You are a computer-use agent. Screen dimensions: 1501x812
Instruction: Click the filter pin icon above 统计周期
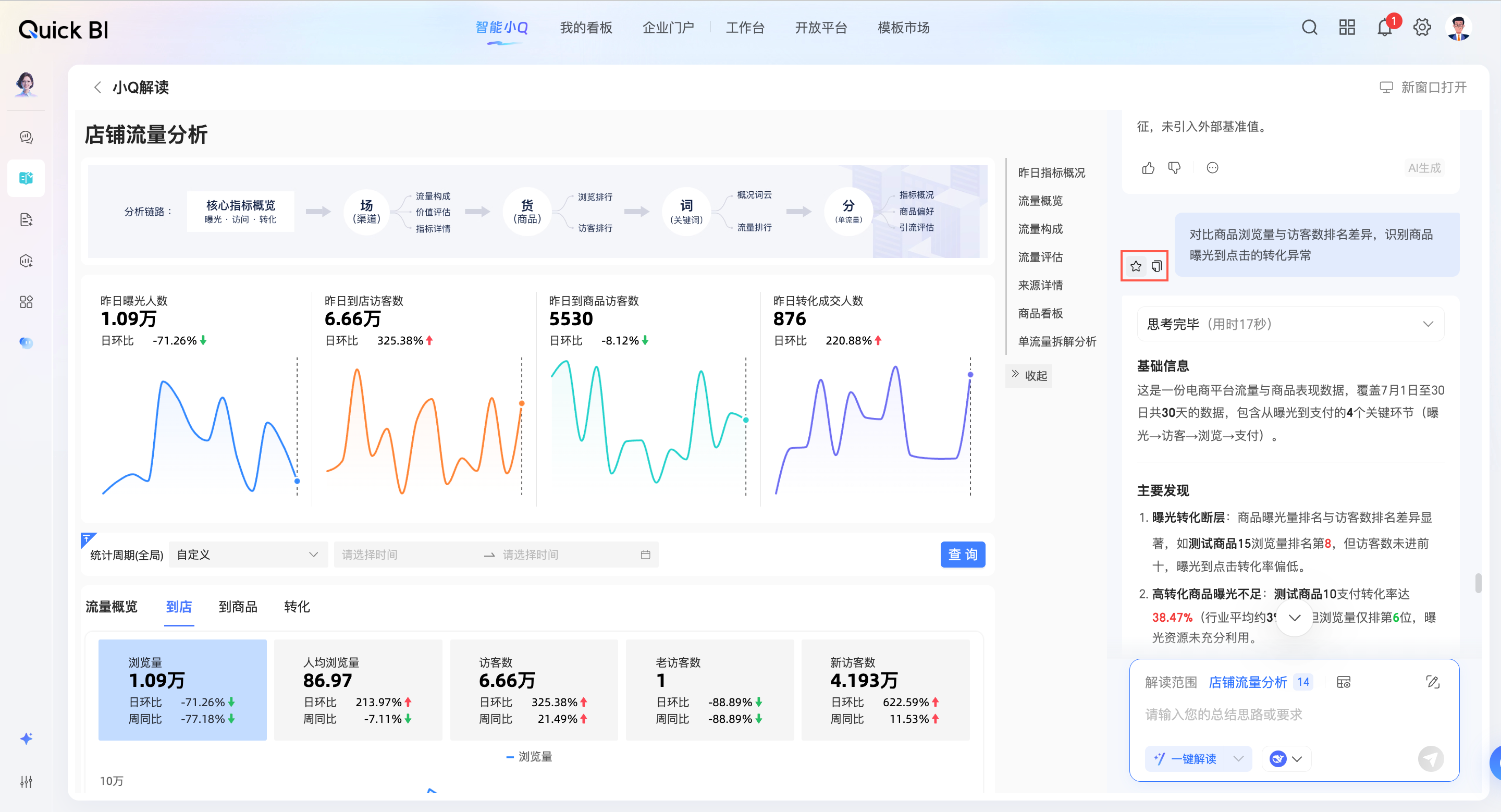[88, 539]
